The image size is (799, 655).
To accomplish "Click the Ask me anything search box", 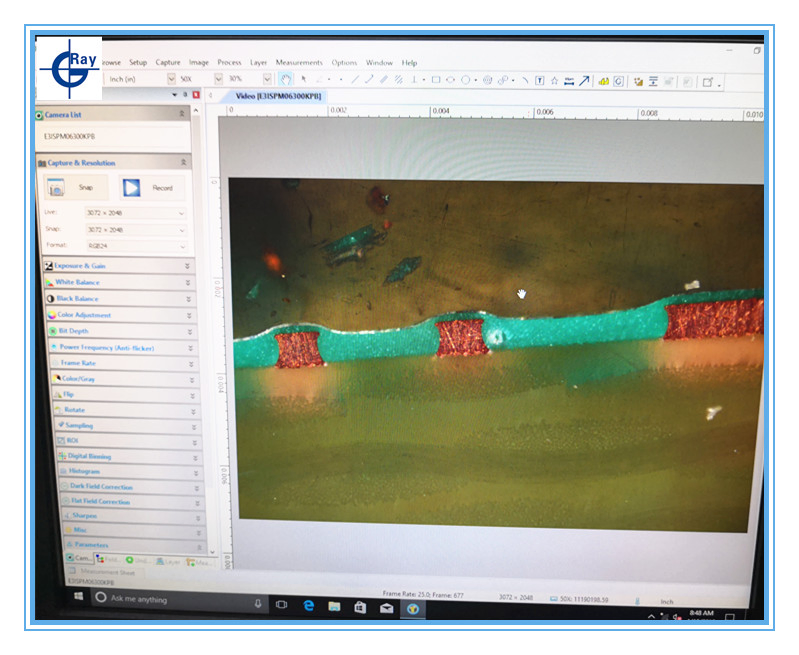I will 176,600.
